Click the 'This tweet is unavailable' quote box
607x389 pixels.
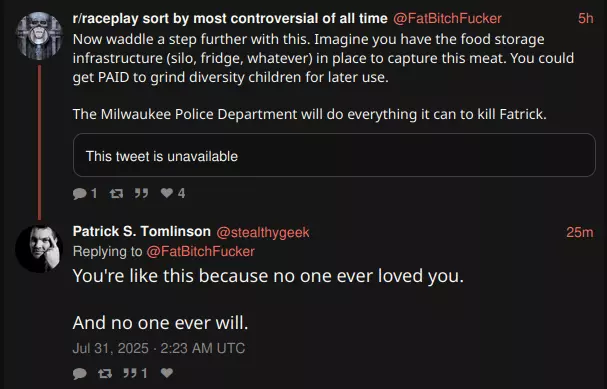click(334, 155)
